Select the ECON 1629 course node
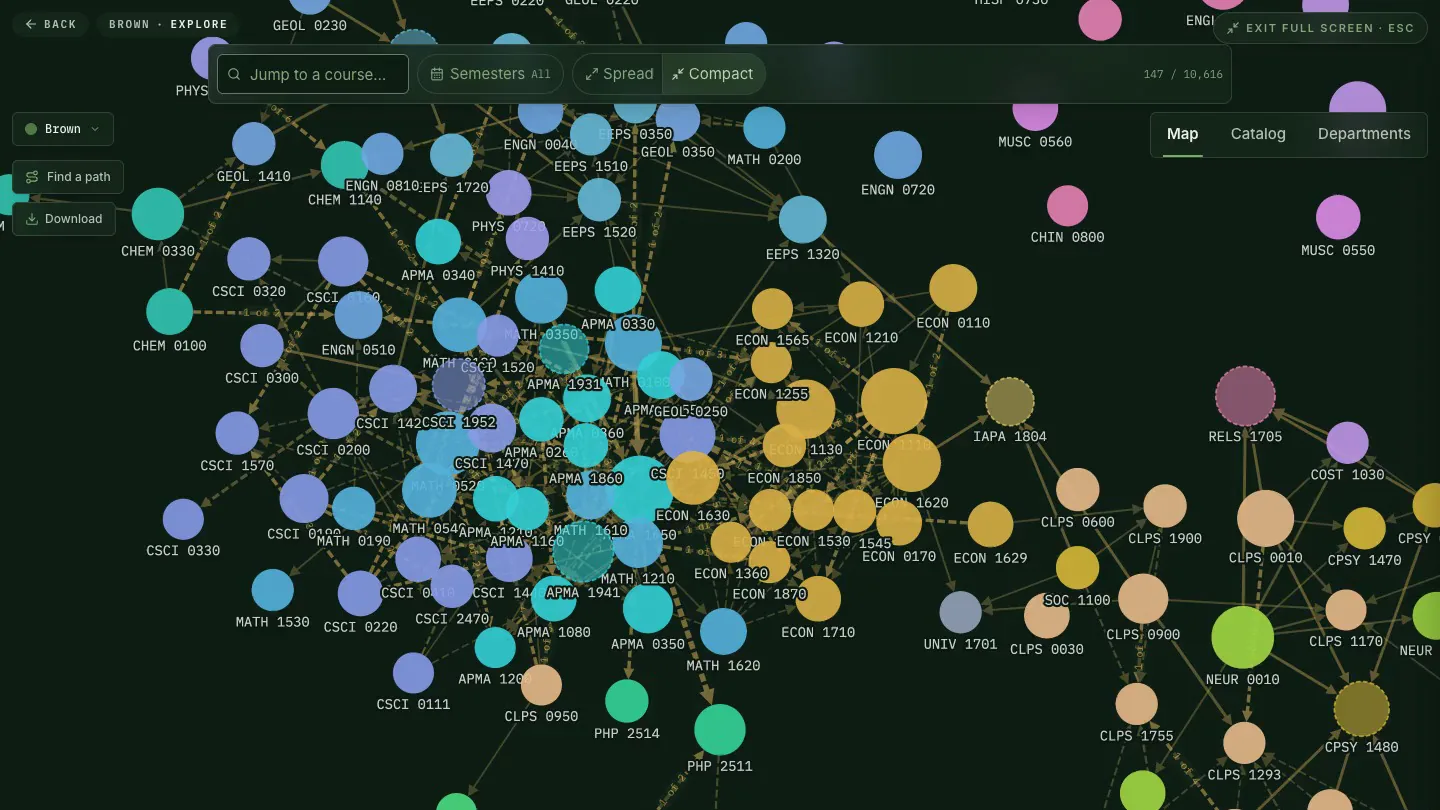Viewport: 1440px width, 810px height. tap(990, 525)
